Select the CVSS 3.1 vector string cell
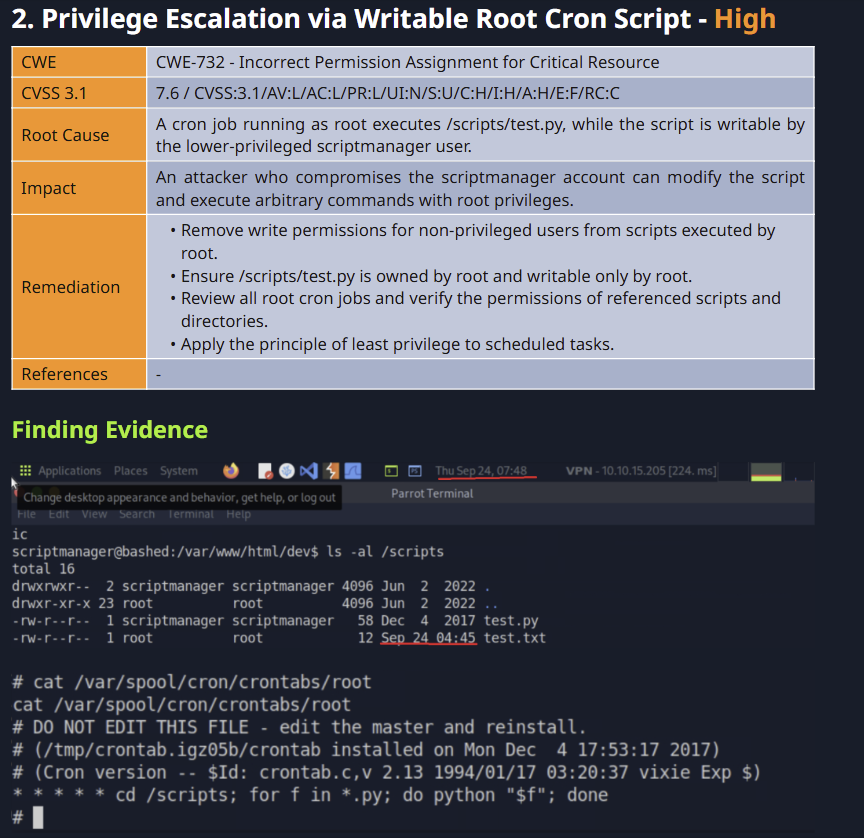 point(480,93)
